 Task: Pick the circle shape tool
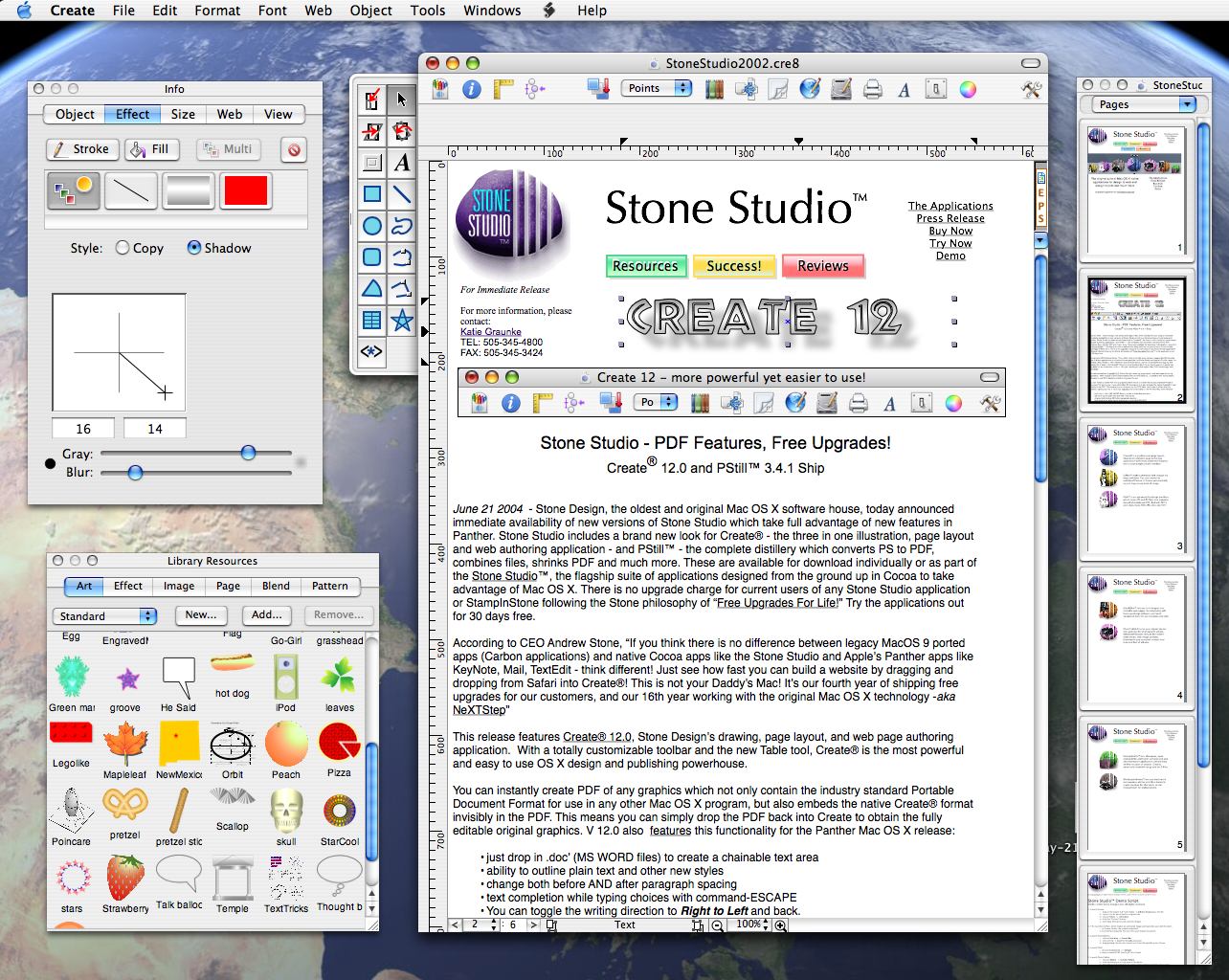tap(372, 226)
